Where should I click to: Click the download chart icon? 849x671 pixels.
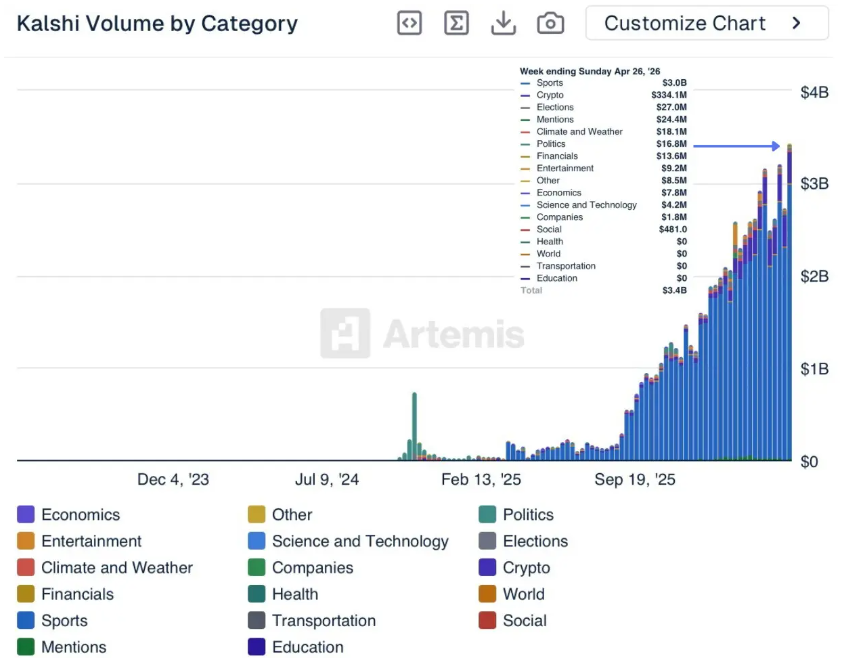pos(503,23)
